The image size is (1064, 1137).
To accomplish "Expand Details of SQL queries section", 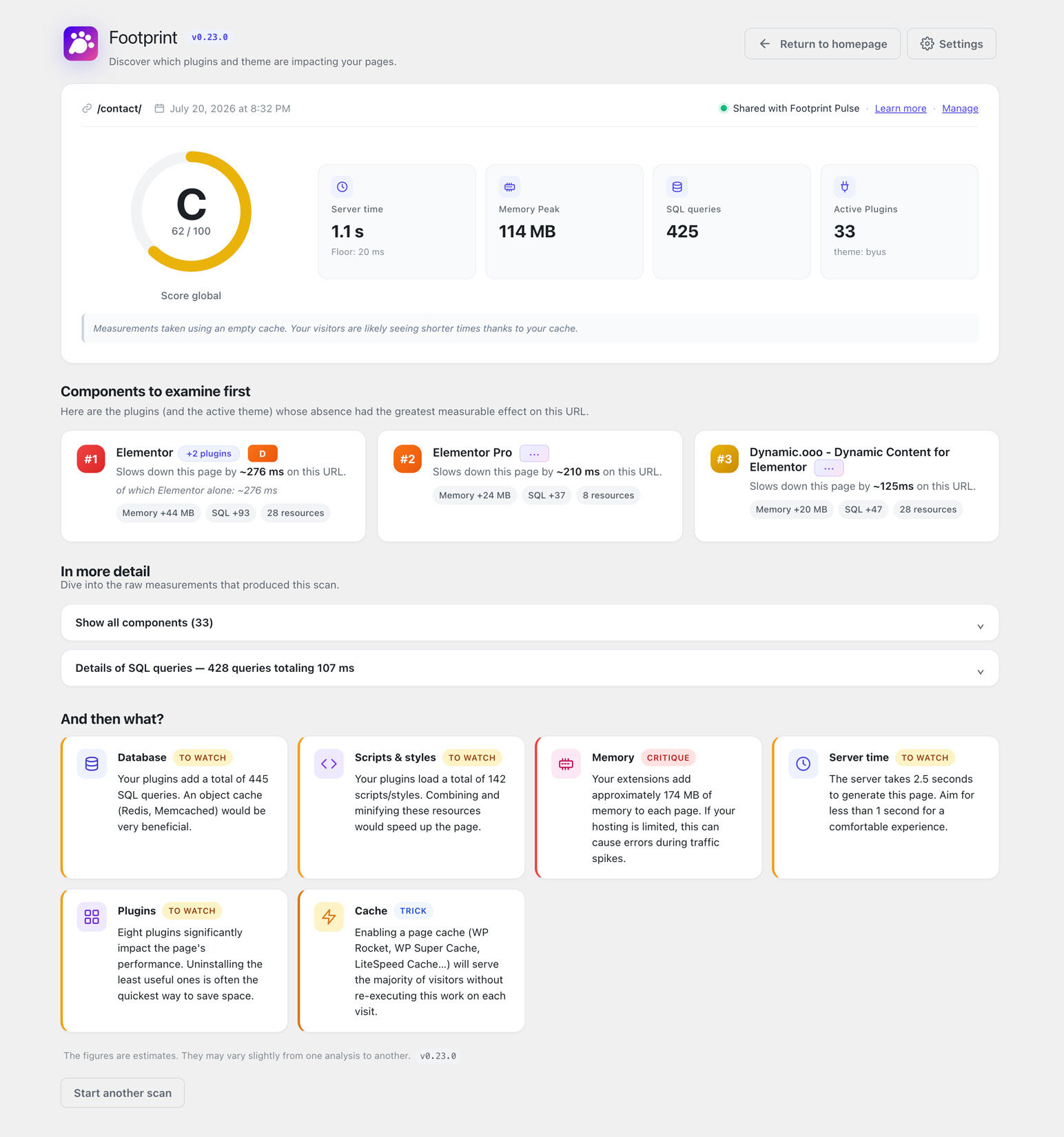I will pyautogui.click(x=530, y=668).
